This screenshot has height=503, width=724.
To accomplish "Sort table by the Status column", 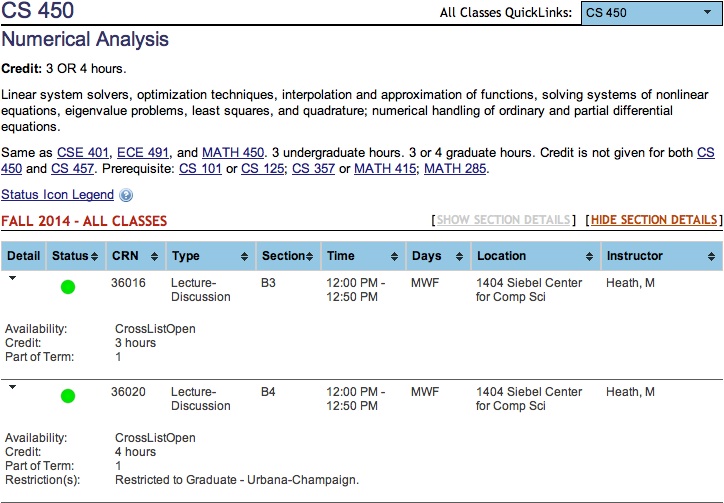I will pos(75,257).
